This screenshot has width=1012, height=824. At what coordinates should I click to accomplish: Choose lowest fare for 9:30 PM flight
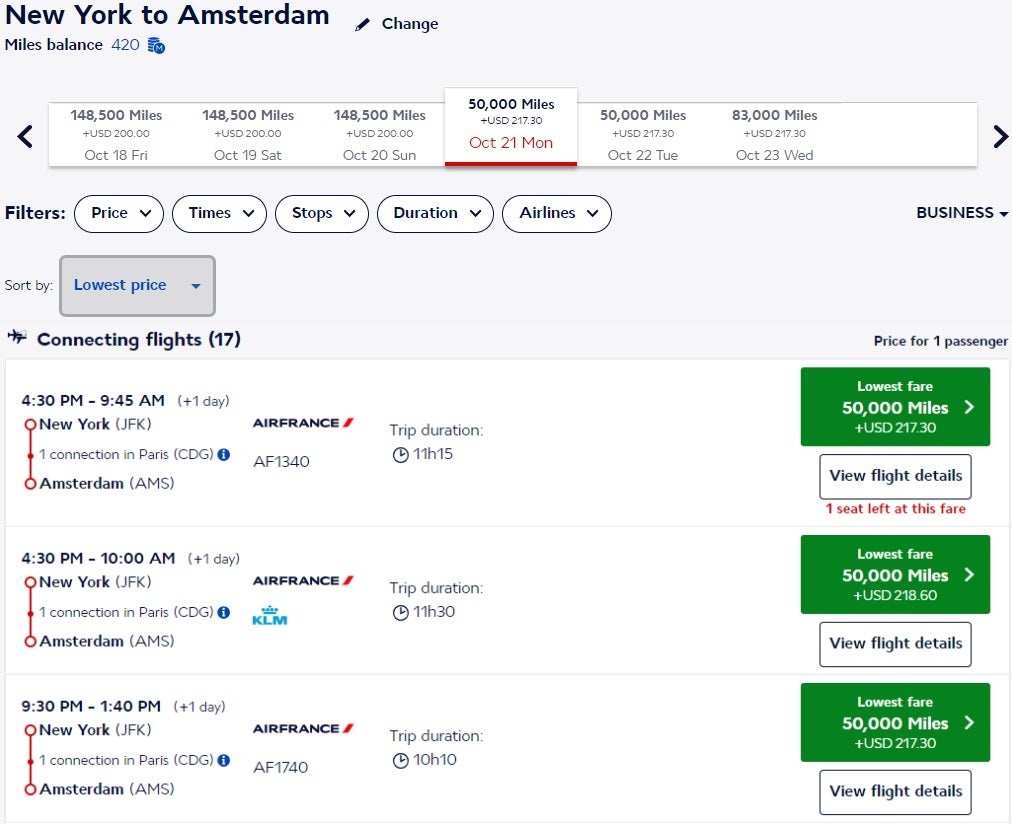[x=895, y=722]
